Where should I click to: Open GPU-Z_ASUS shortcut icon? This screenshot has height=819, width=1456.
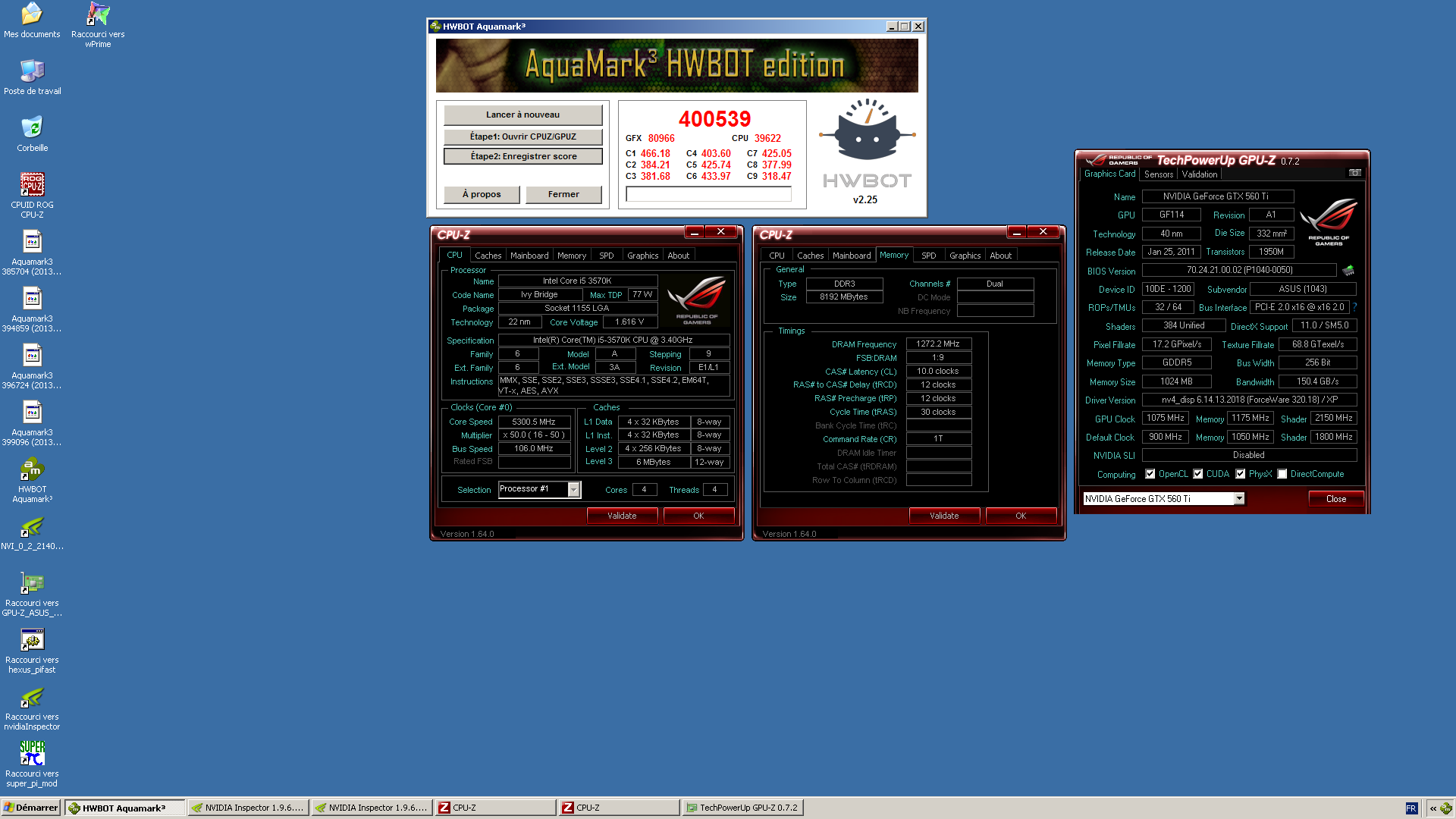point(32,594)
